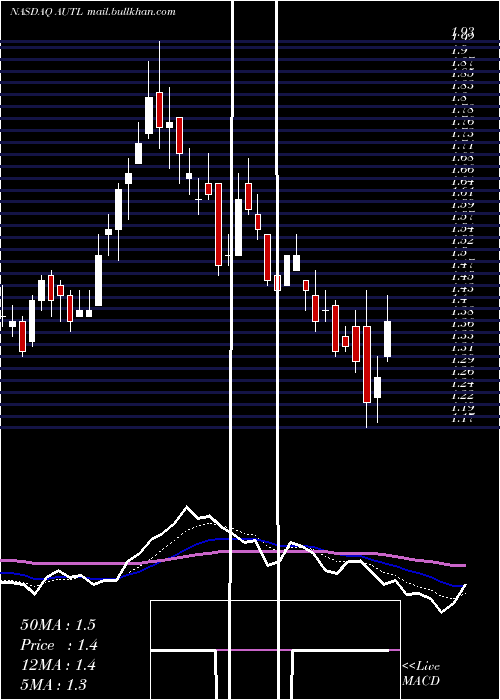
Task: Click the 1.71 price axis label
Action: point(463,146)
